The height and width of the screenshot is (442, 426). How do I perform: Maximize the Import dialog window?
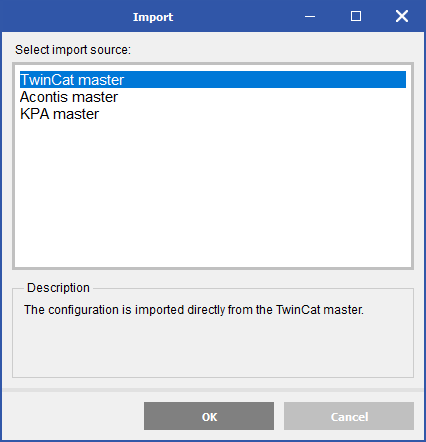(x=356, y=16)
